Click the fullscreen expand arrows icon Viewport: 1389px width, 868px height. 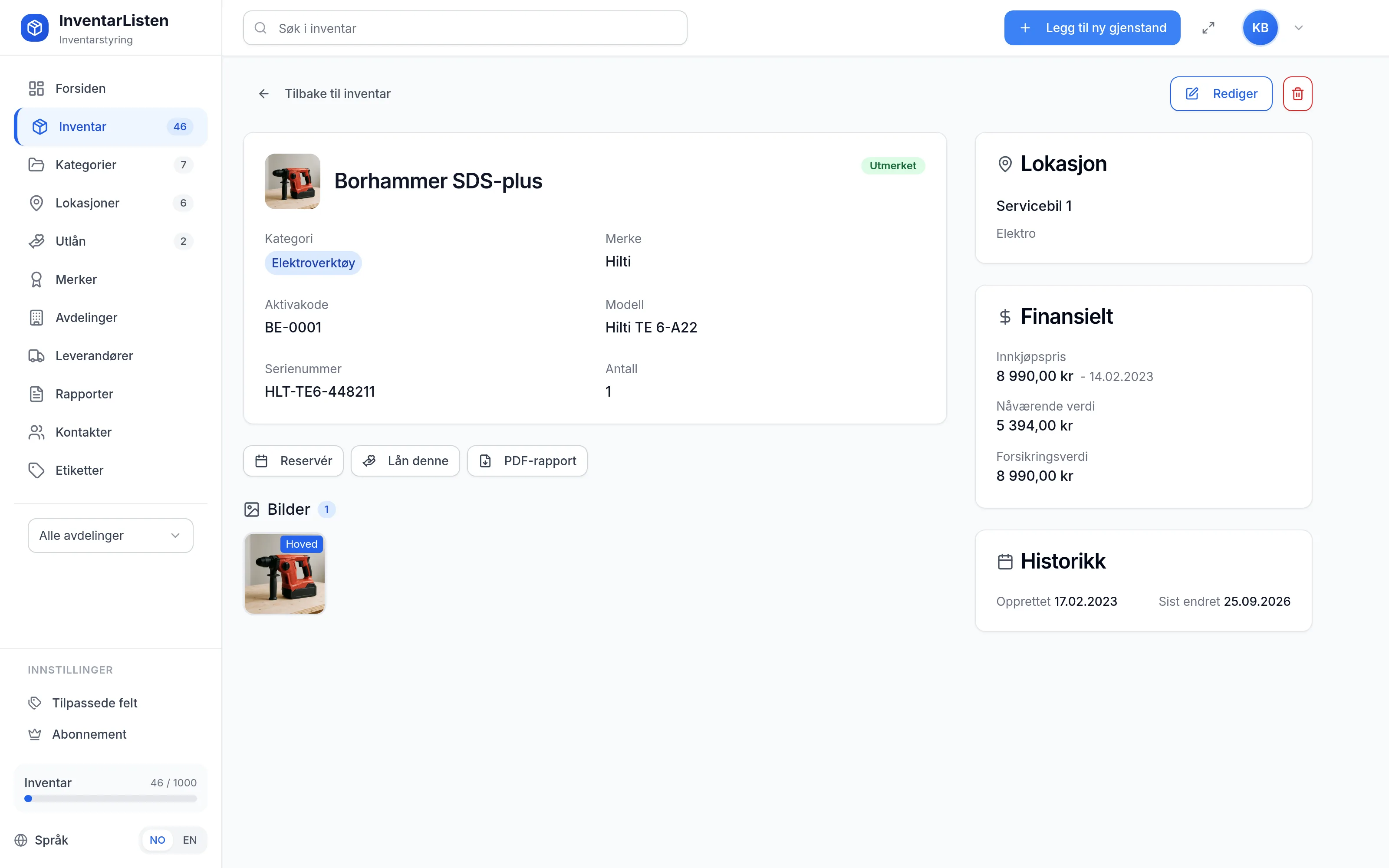click(x=1208, y=27)
